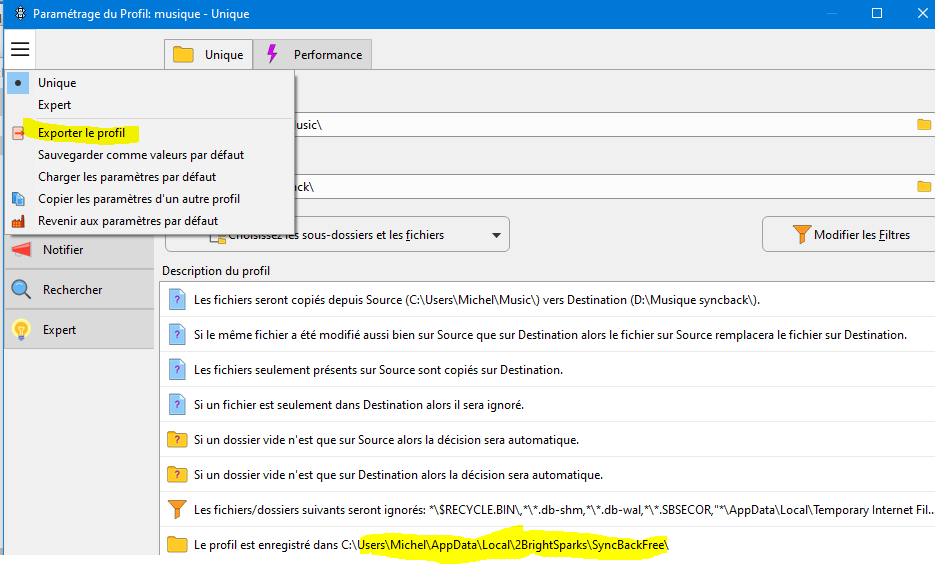The width and height of the screenshot is (935, 564).
Task: Click folder icon beside 'Le profil est enregistré'
Action: click(177, 544)
